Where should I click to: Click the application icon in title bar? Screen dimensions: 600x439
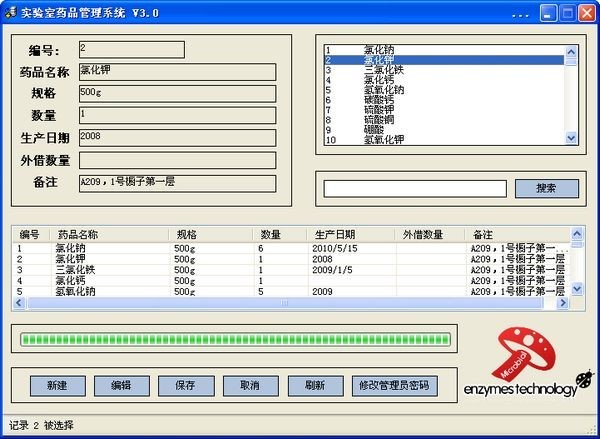[x=10, y=13]
